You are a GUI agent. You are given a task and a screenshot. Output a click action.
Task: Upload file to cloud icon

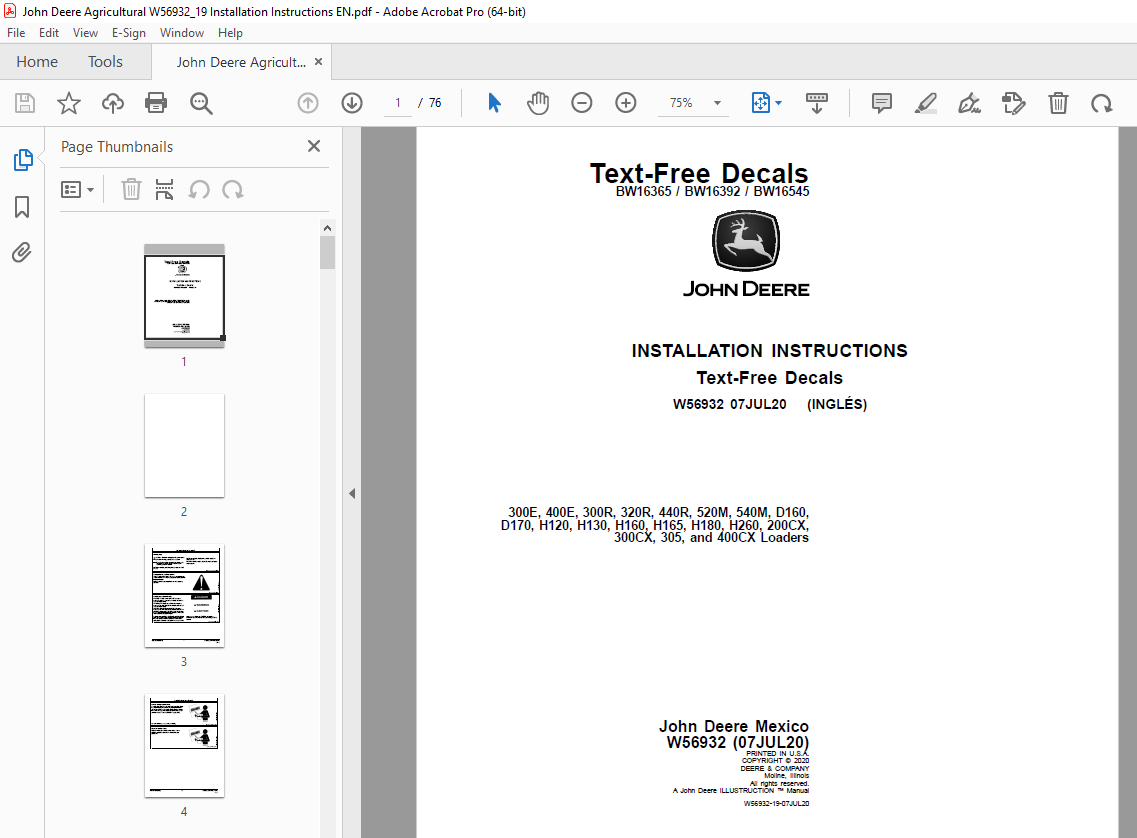[112, 103]
